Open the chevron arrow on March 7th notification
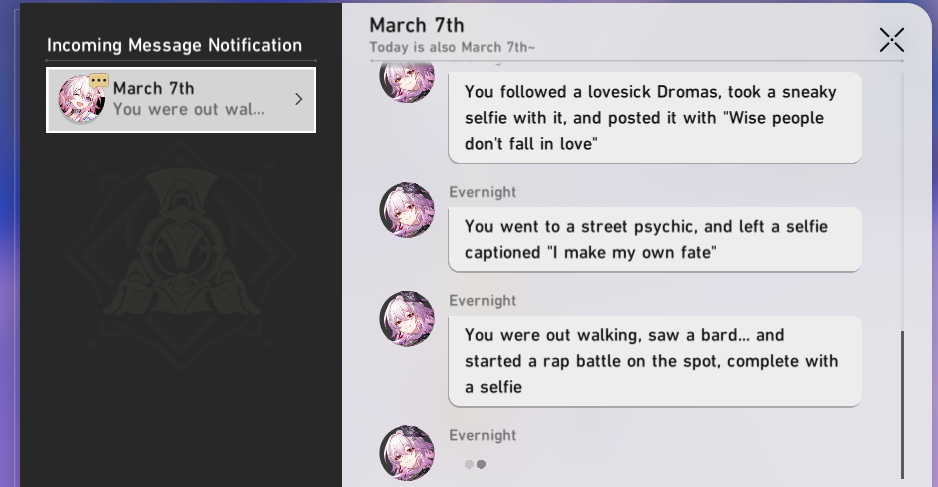938x487 pixels. [298, 99]
